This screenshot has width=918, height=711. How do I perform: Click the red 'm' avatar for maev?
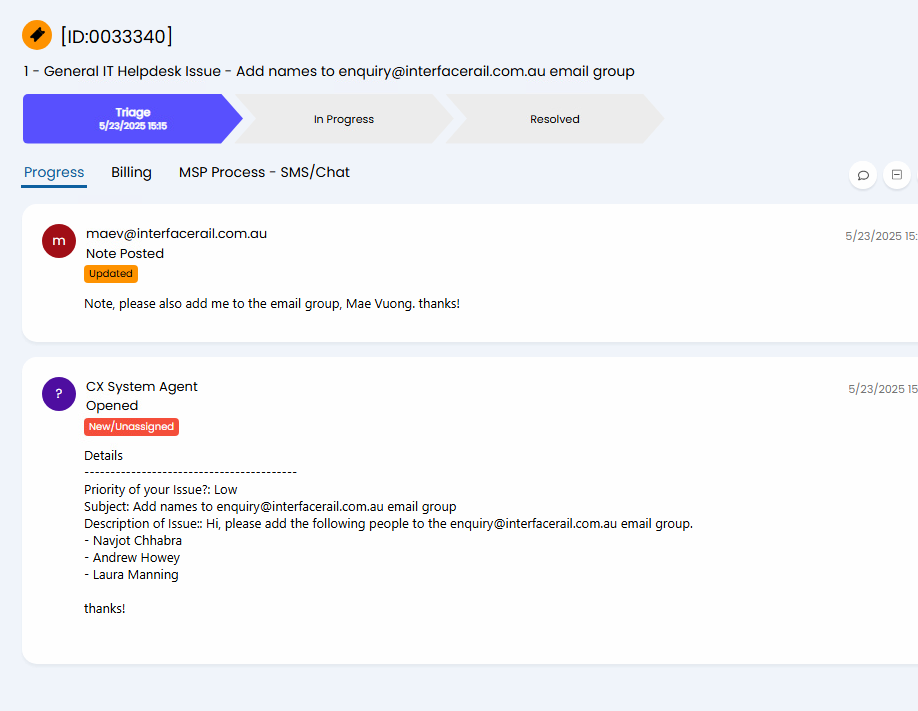[x=59, y=241]
